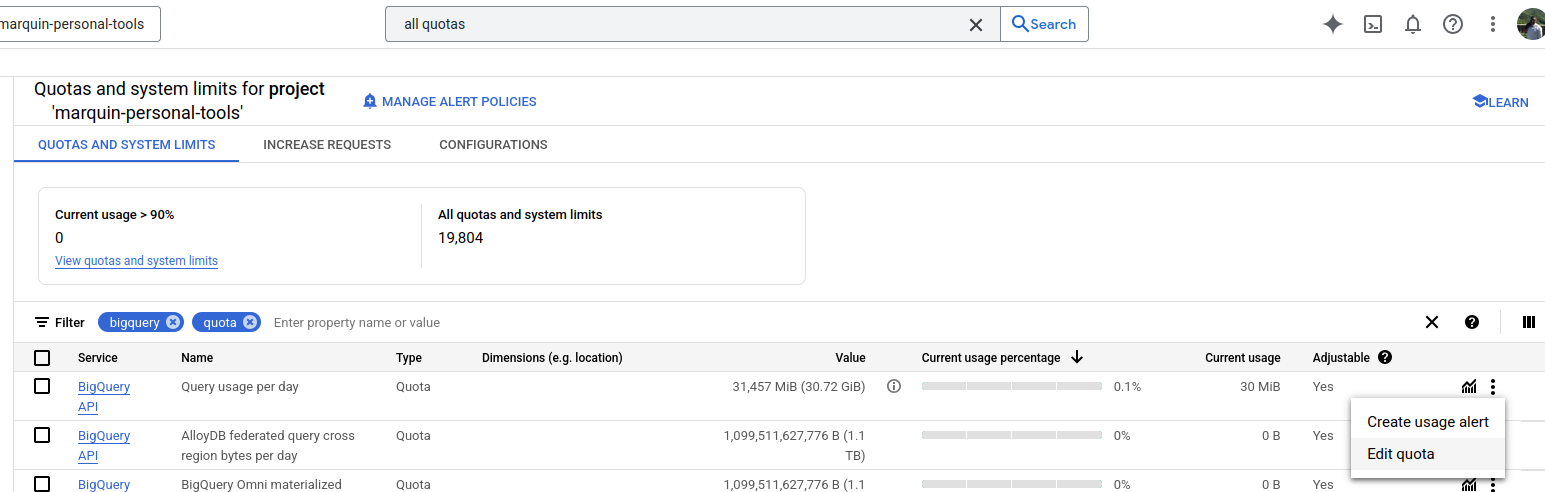Click the Filter icon label

pos(59,322)
